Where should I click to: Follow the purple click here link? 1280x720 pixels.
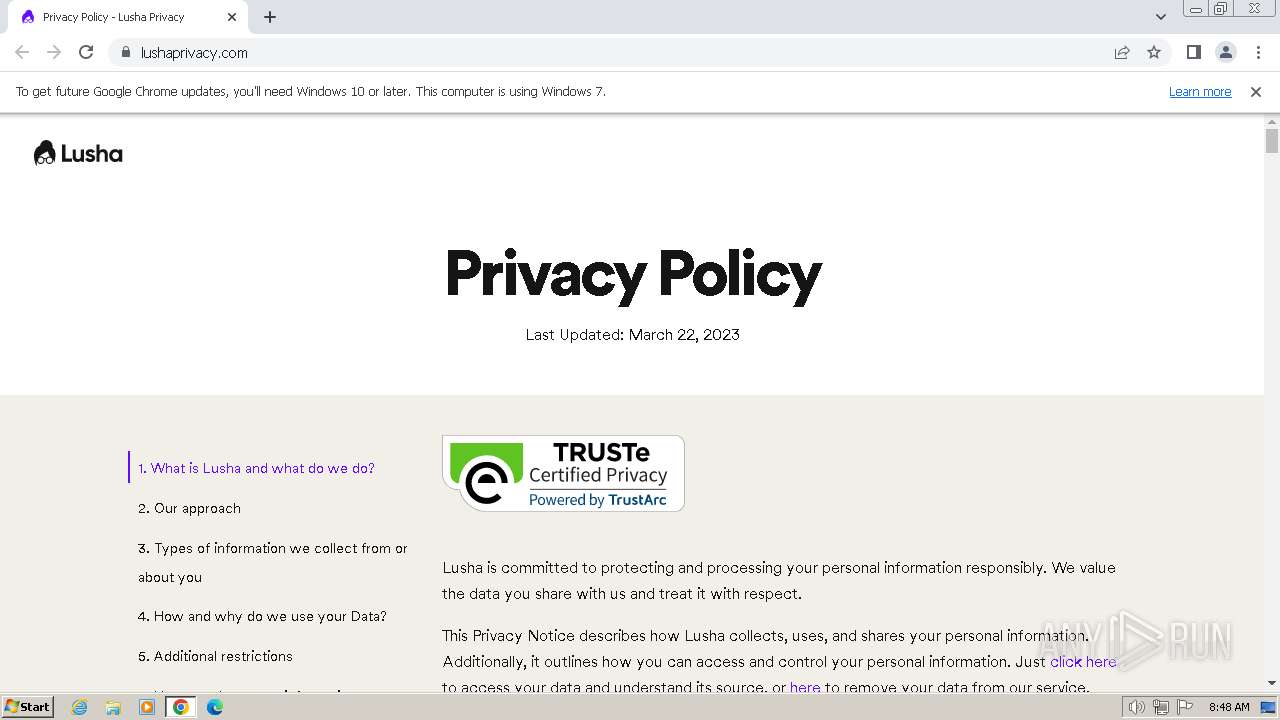click(1083, 661)
